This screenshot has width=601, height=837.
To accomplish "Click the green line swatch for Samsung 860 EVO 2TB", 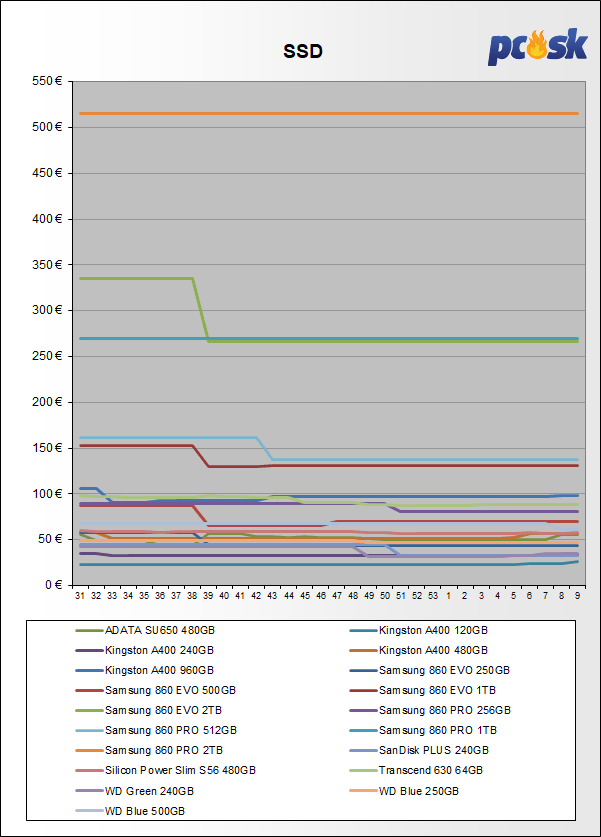I will tap(89, 710).
